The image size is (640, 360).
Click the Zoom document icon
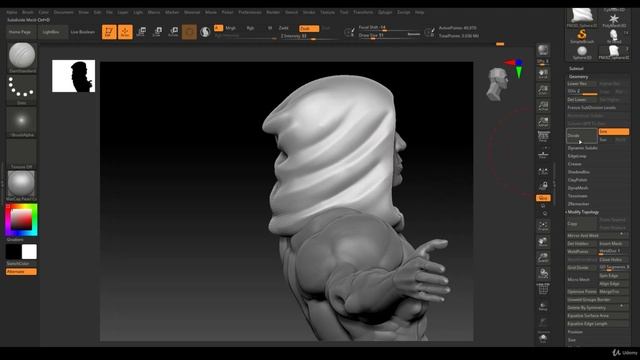tap(543, 90)
